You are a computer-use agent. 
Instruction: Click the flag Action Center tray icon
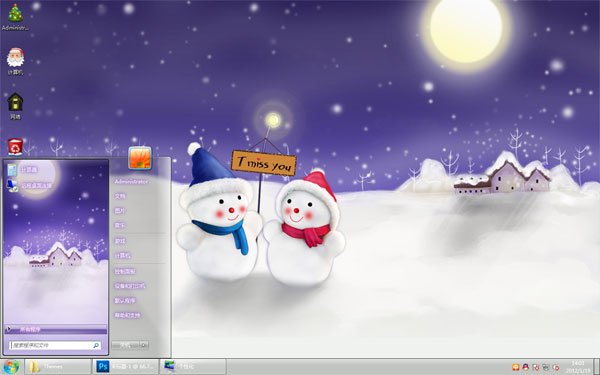536,367
